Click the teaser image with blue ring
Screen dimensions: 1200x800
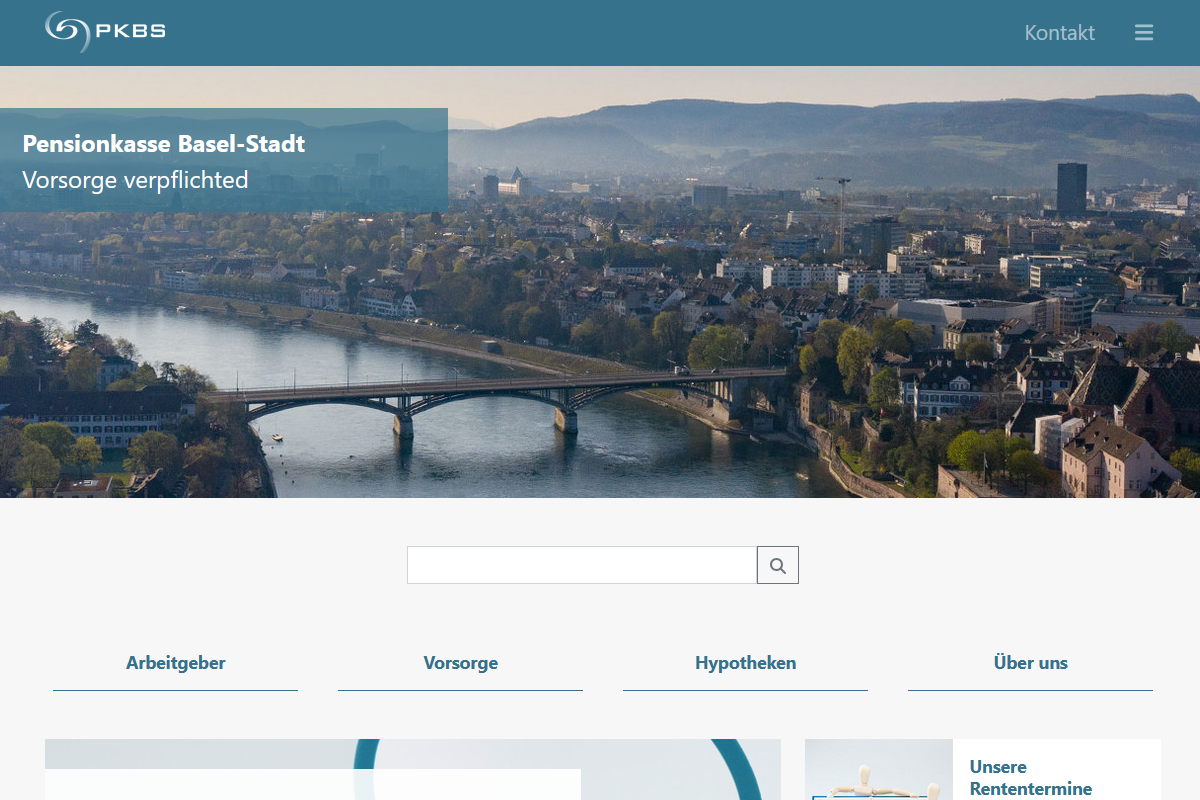[x=680, y=770]
